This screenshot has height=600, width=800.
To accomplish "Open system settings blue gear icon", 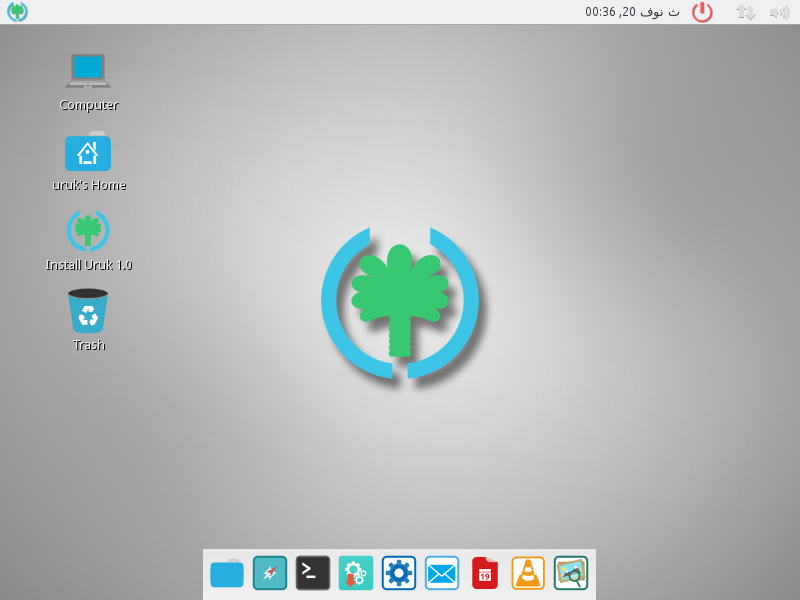I will click(x=399, y=573).
